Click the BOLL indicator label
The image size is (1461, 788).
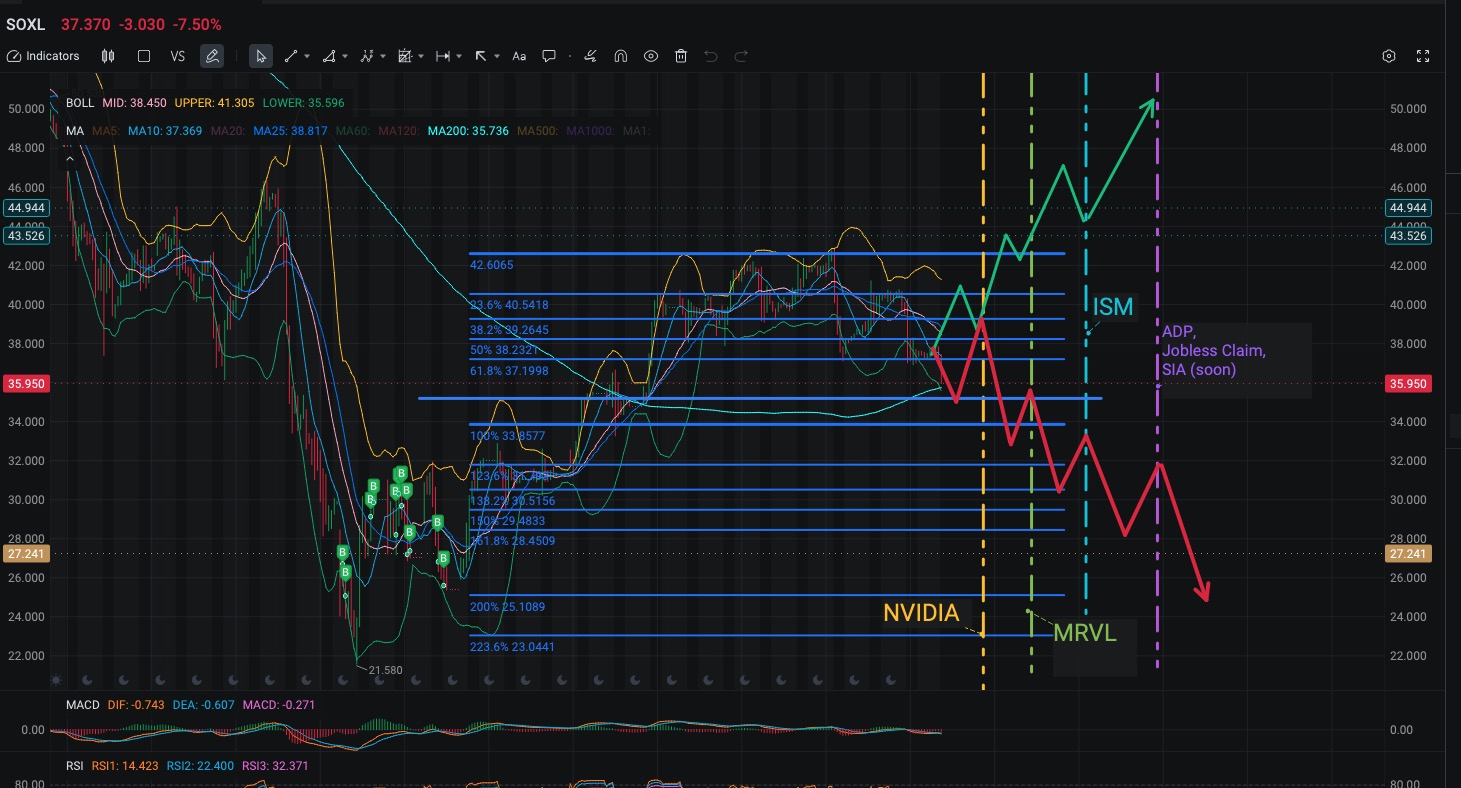(x=80, y=102)
